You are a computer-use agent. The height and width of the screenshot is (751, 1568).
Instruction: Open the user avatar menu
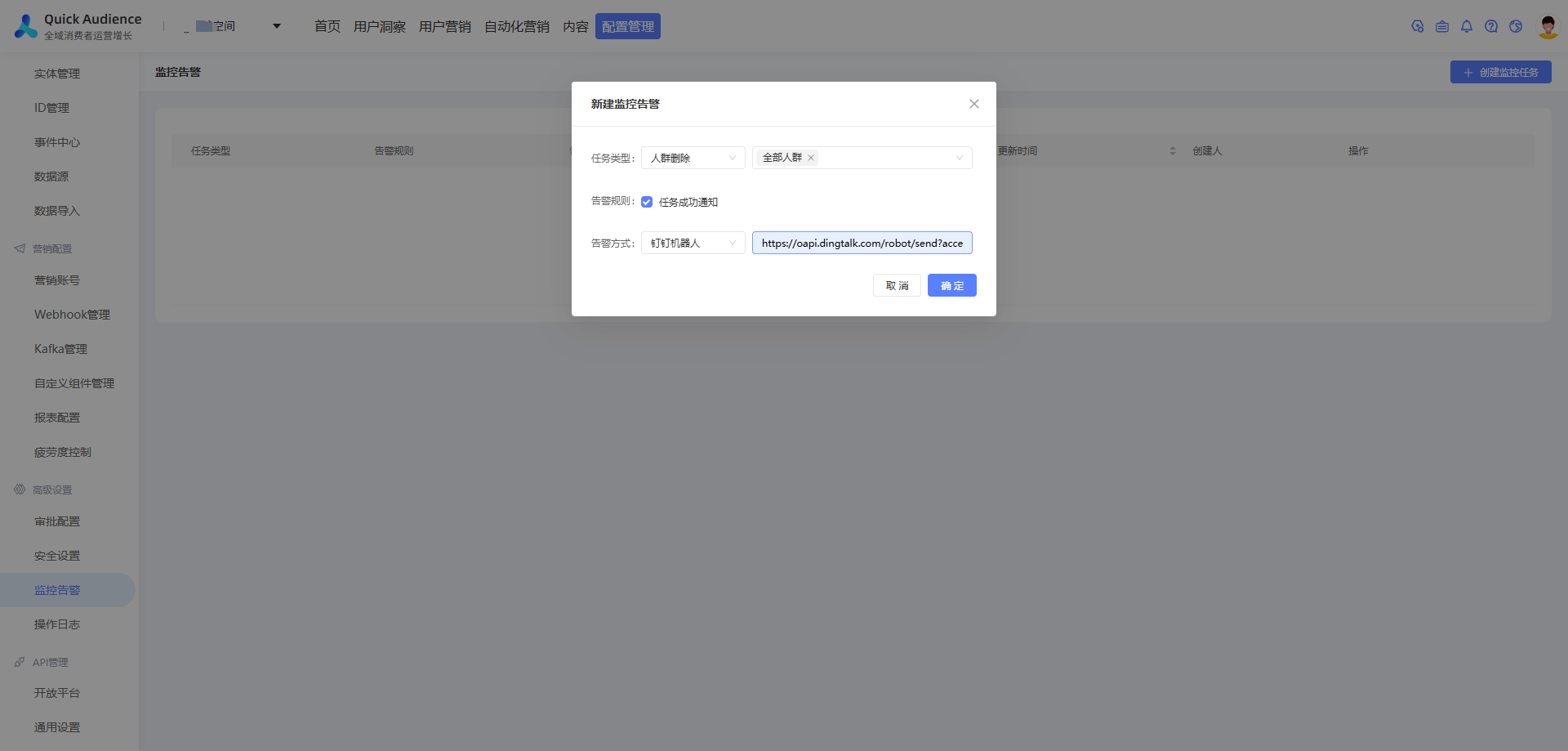tap(1548, 26)
